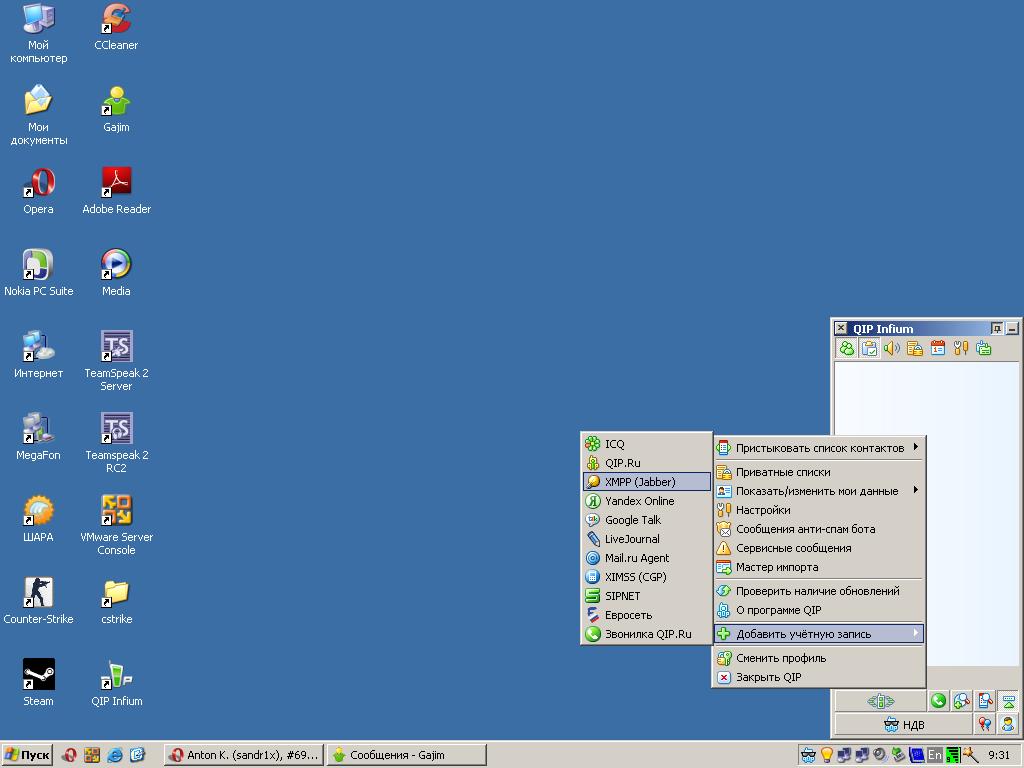Choose Google Talk account type
This screenshot has width=1024, height=768.
tap(646, 520)
